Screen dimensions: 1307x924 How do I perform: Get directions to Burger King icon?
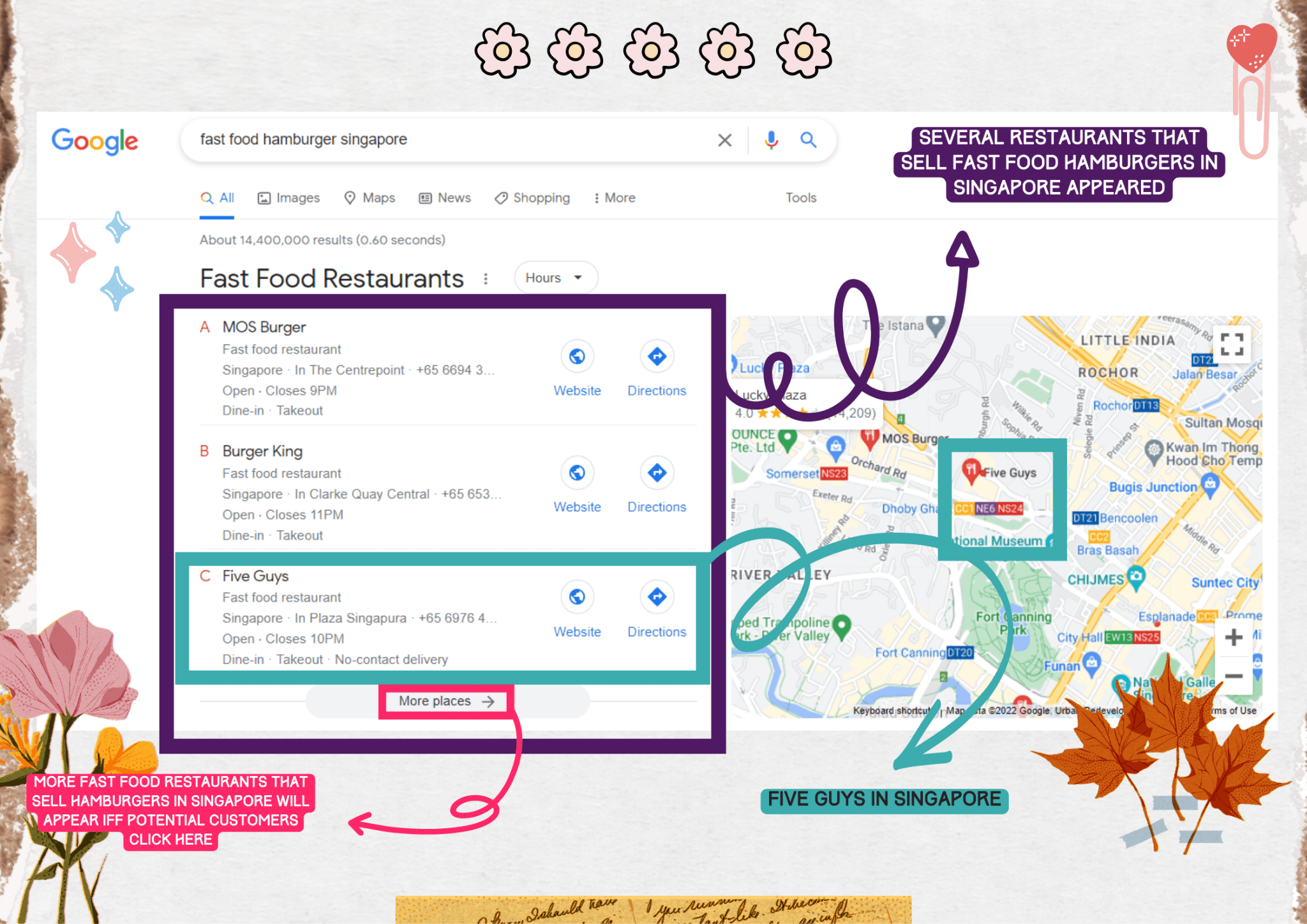pos(657,473)
